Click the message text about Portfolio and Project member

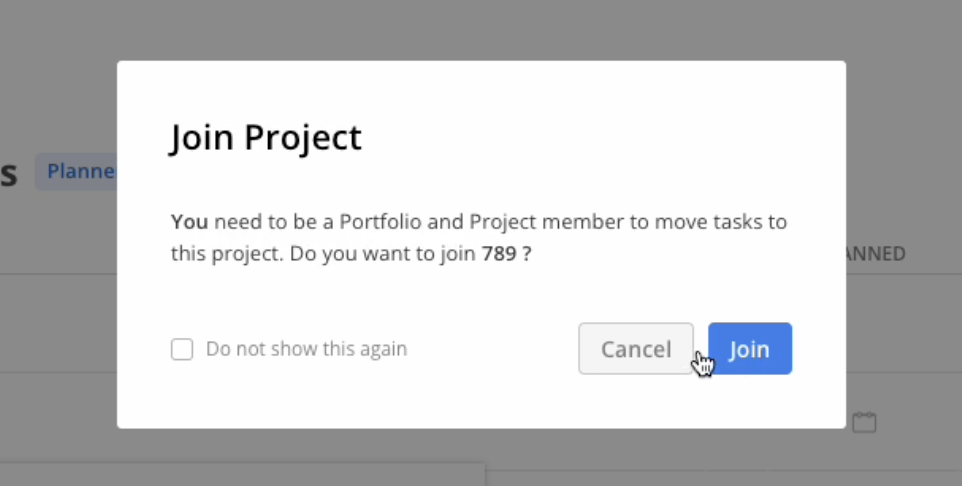tap(479, 237)
